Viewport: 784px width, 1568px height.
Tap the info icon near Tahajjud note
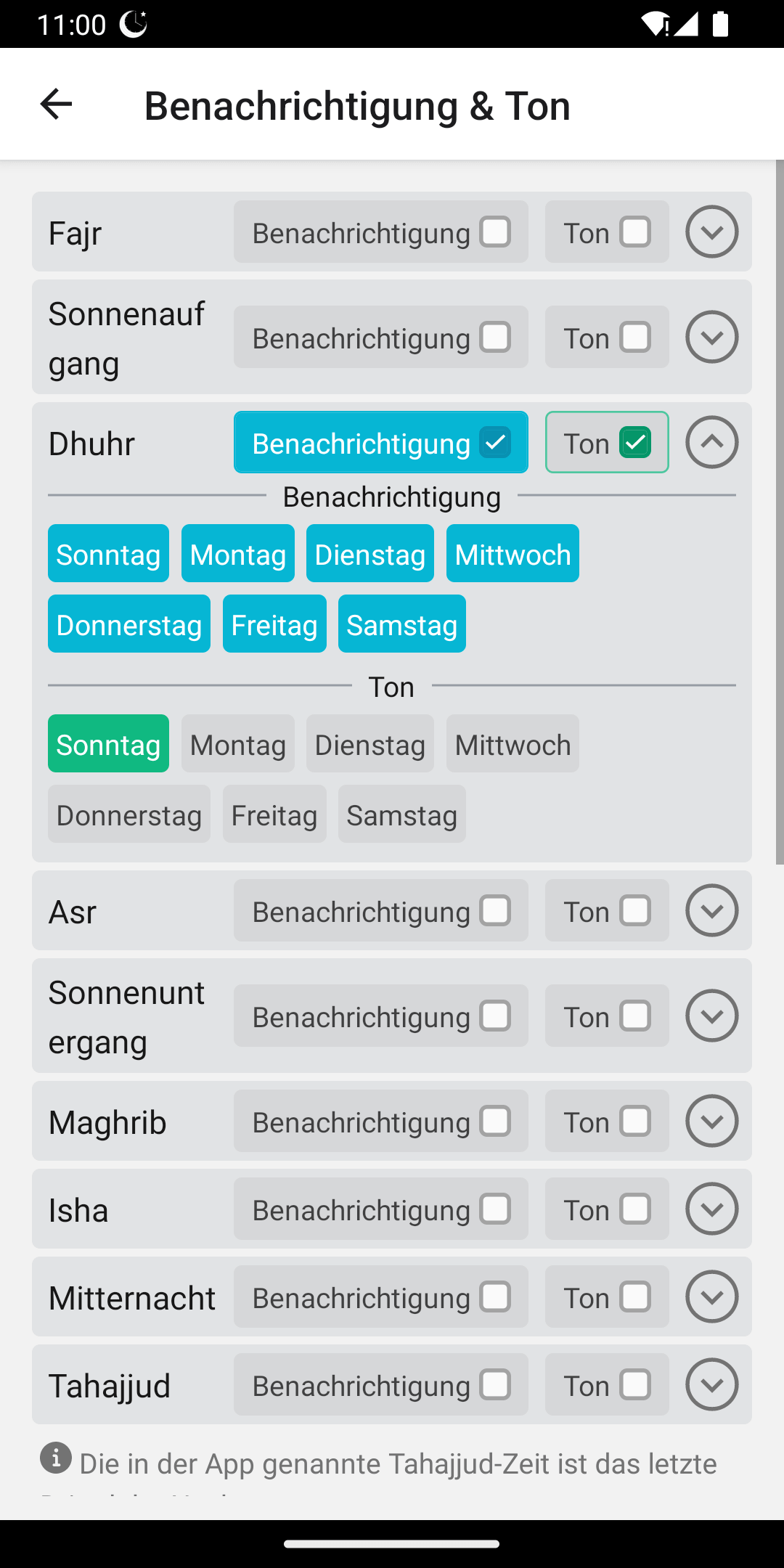pyautogui.click(x=56, y=1458)
